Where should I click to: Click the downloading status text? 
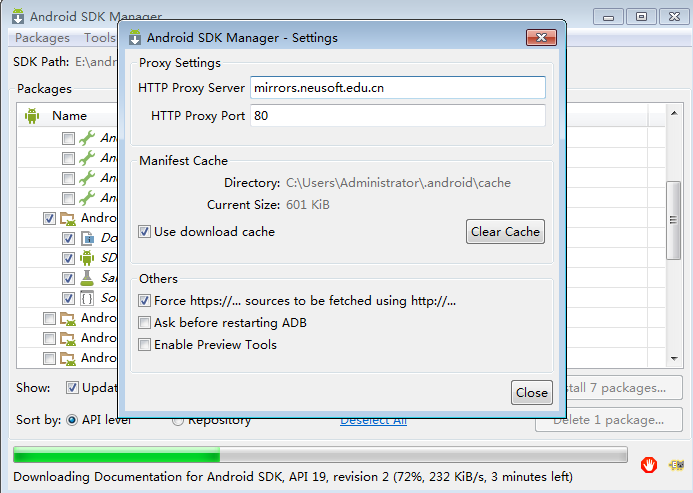[x=293, y=477]
